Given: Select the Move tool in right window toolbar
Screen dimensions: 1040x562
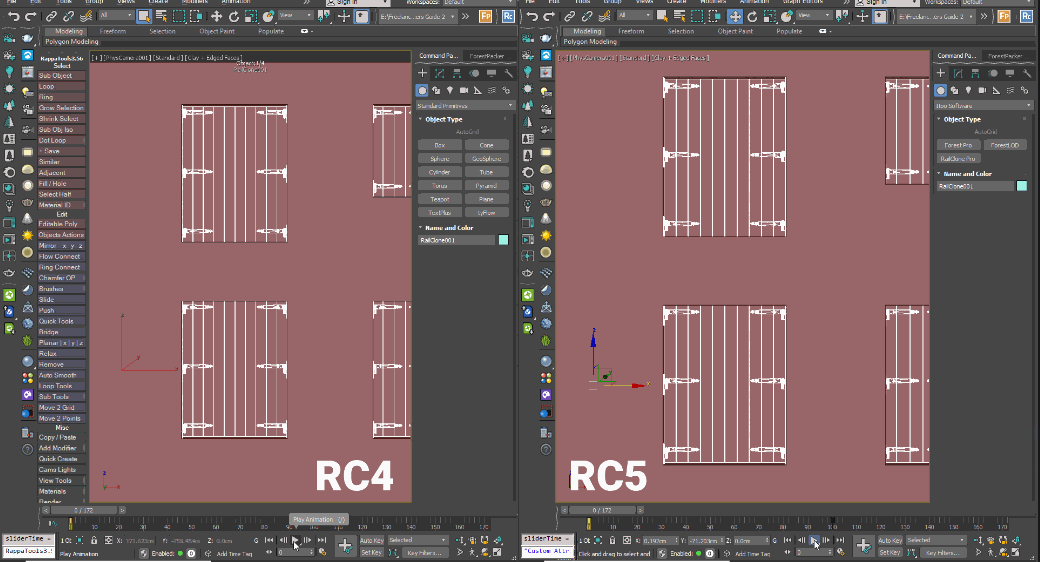Looking at the screenshot, I should pyautogui.click(x=735, y=16).
